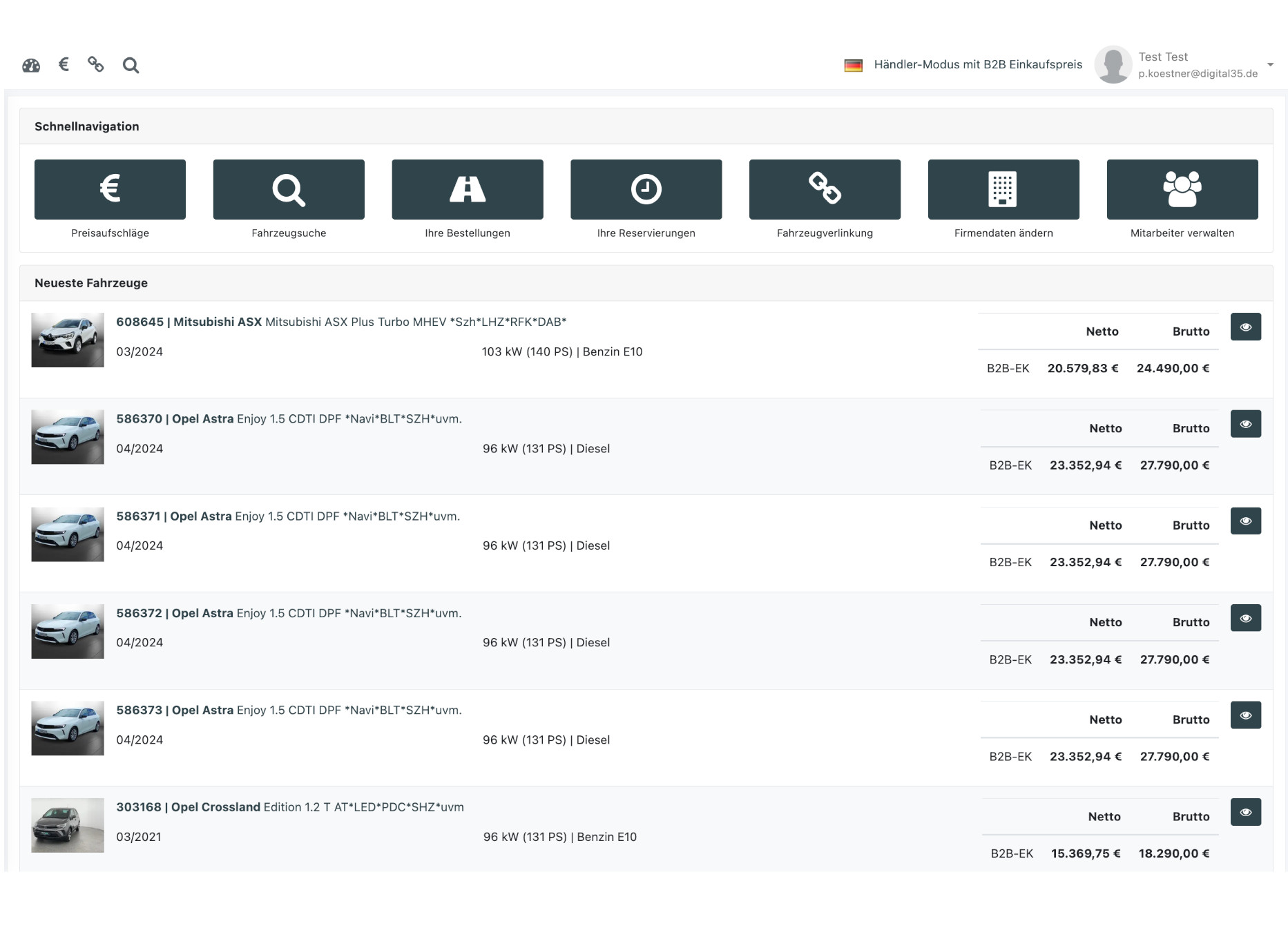Open the Ihre Reservierungen clock tile
The image size is (1288, 928).
[646, 189]
